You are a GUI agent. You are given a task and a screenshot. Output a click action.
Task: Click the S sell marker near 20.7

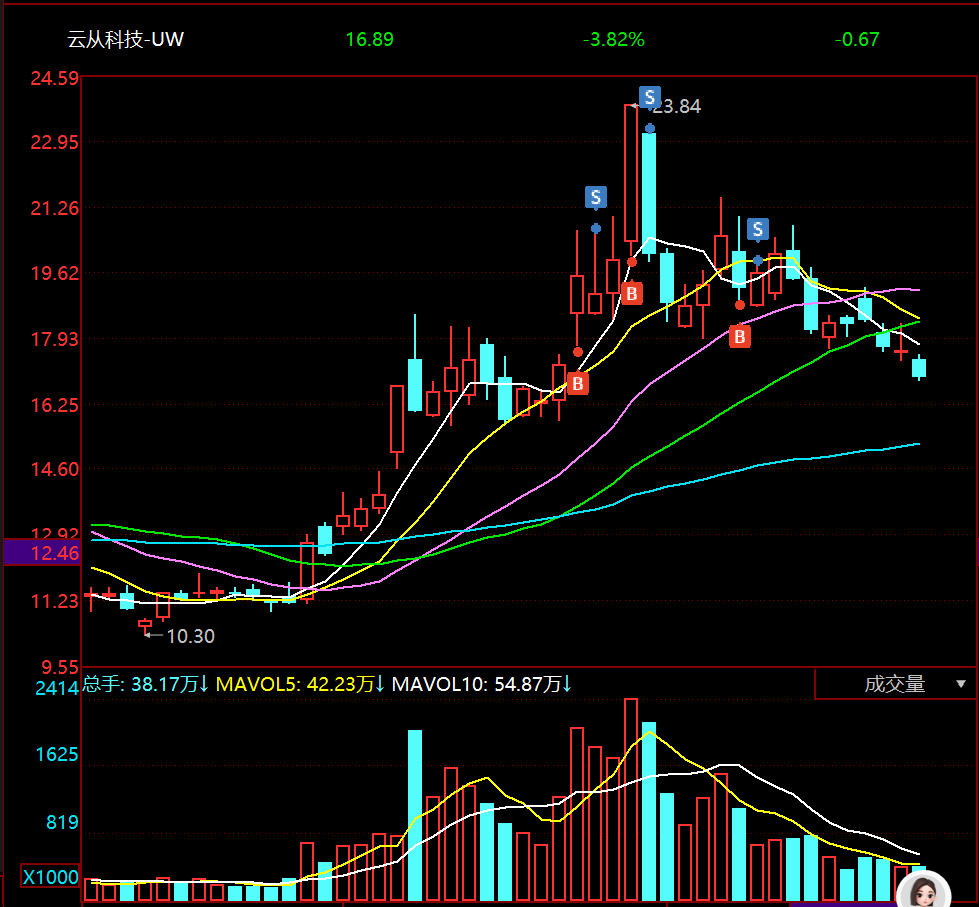click(x=757, y=229)
